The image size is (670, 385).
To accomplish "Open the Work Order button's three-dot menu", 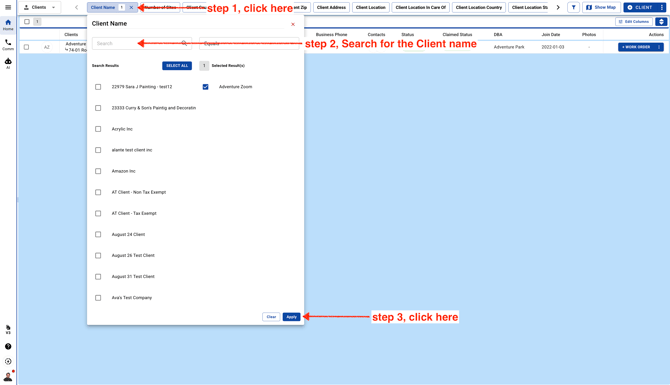I will [x=658, y=47].
